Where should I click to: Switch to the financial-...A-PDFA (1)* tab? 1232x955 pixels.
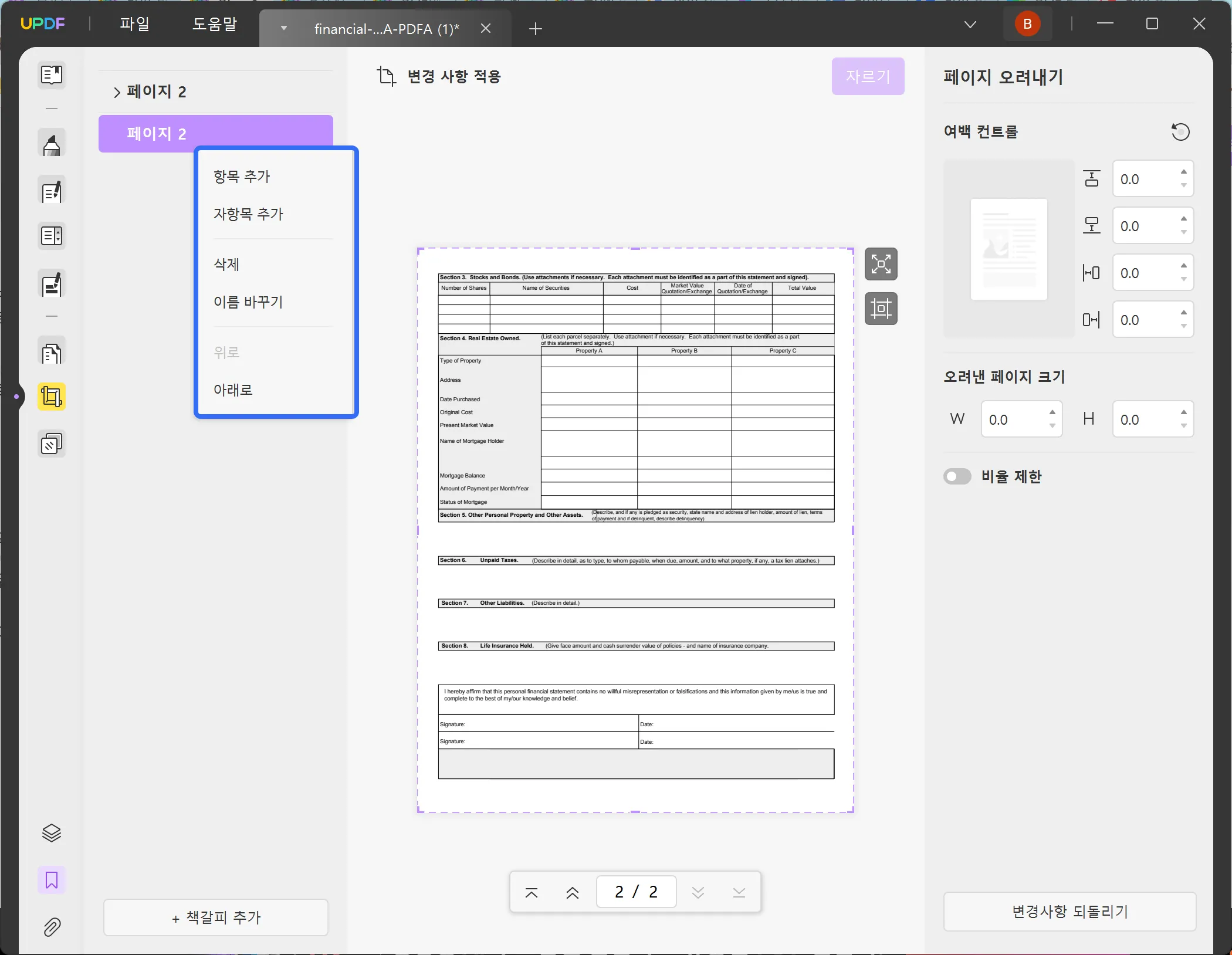point(386,29)
